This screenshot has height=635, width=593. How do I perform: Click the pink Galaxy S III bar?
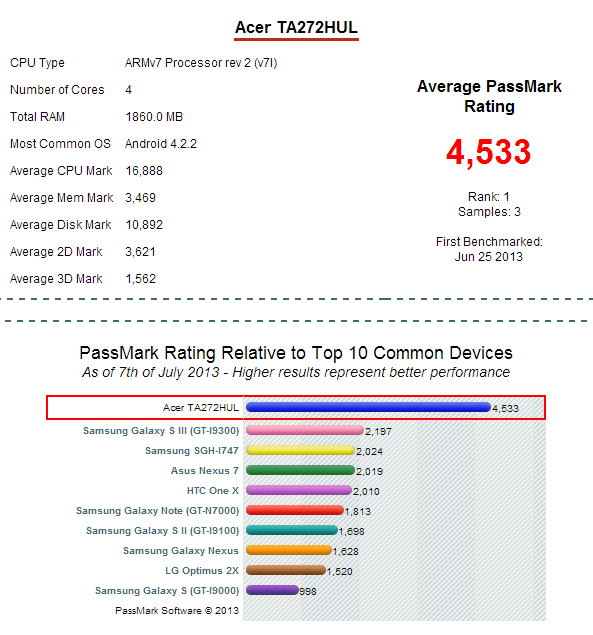pos(305,430)
